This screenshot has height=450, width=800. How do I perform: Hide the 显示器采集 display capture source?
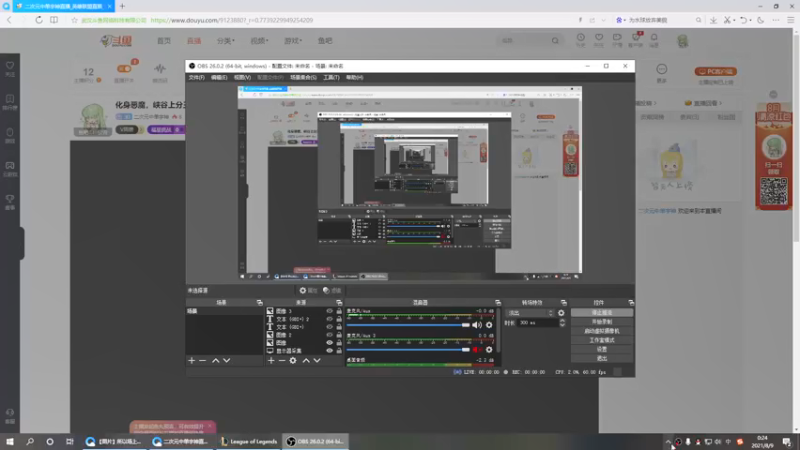point(330,351)
